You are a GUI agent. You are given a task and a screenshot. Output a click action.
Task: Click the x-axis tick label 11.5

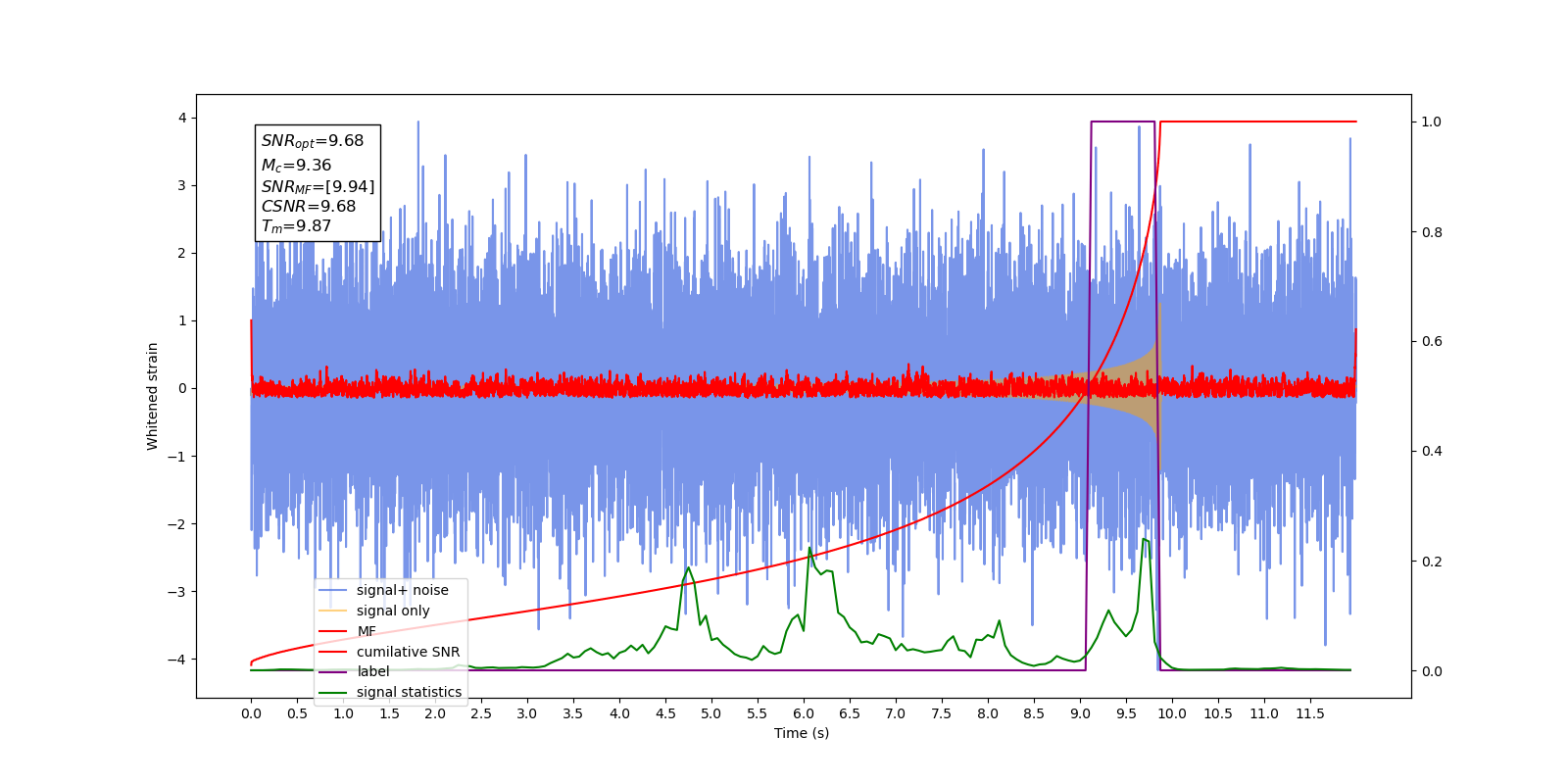pos(1310,713)
